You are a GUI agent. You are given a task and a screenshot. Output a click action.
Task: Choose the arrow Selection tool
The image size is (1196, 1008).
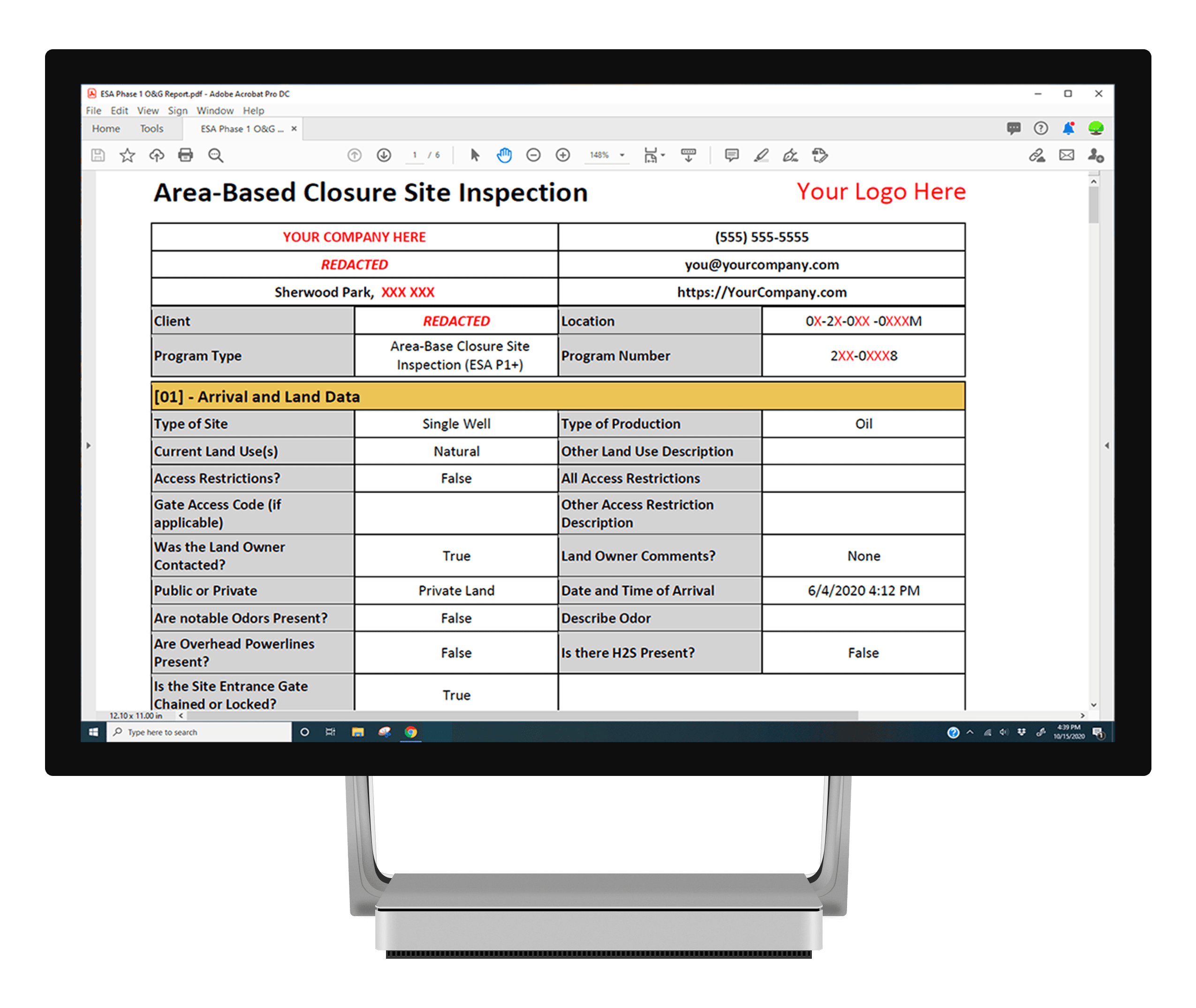(475, 155)
